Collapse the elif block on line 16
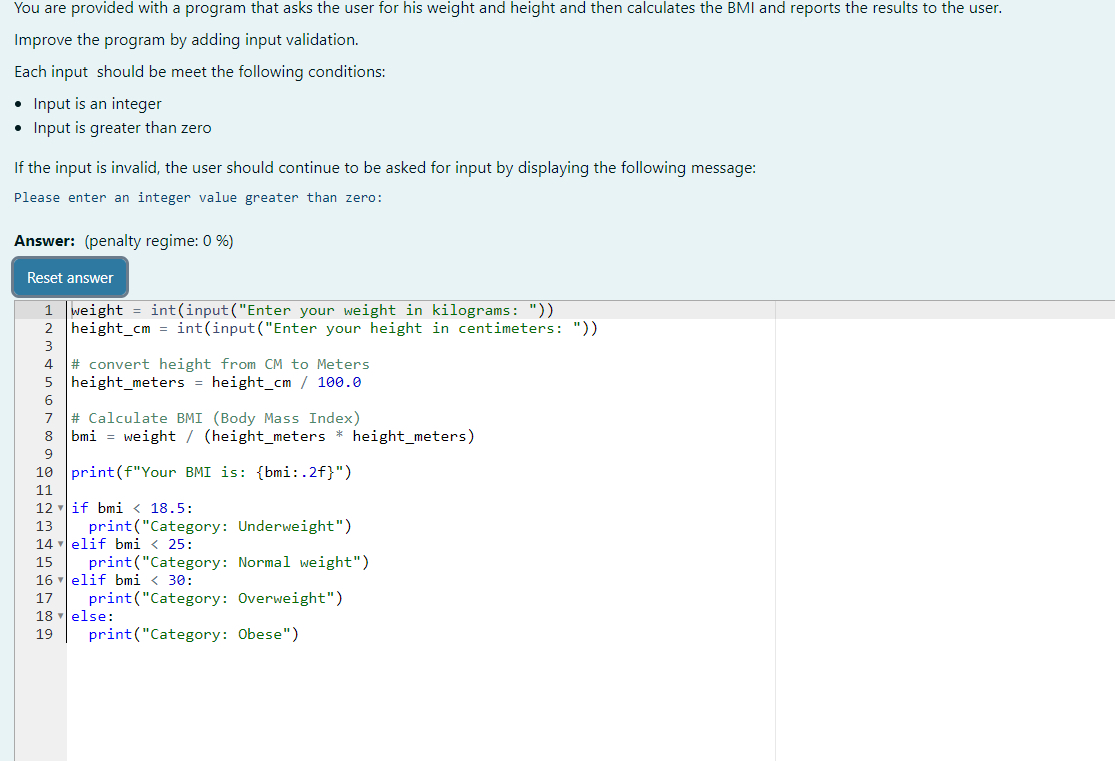1115x761 pixels. [59, 580]
